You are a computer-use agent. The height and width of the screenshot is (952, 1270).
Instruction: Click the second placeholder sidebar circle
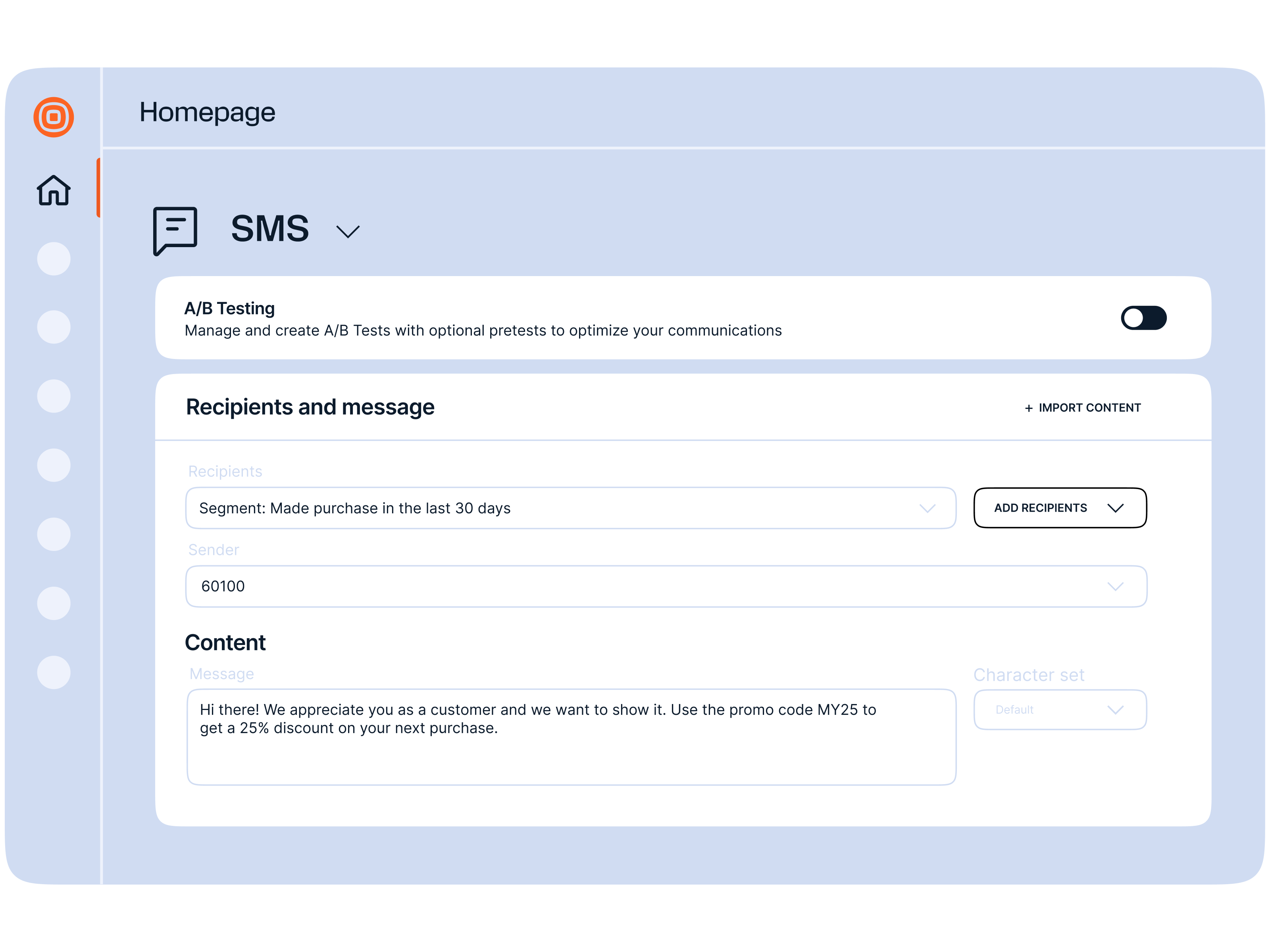tap(54, 327)
